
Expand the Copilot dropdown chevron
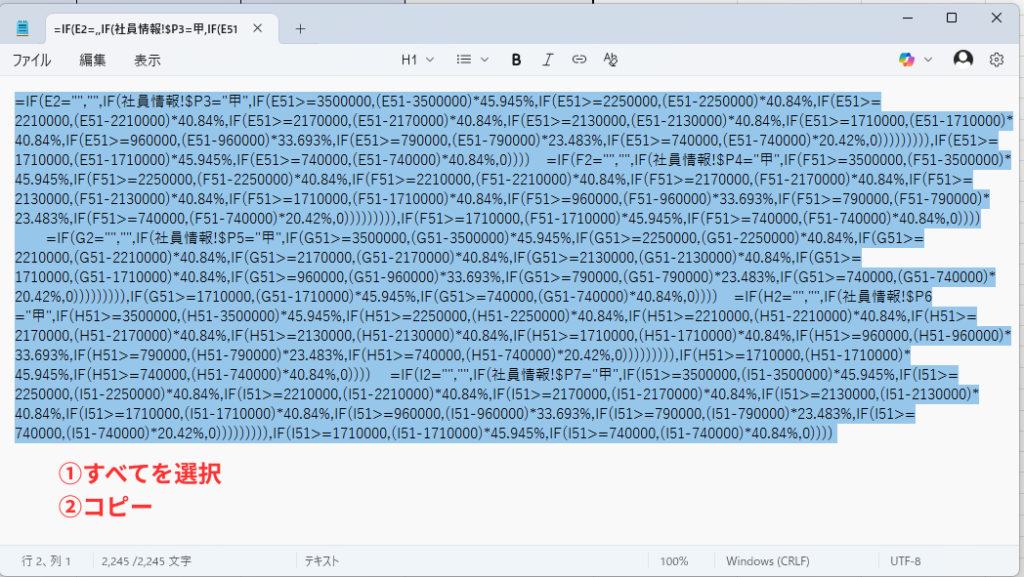[x=929, y=60]
